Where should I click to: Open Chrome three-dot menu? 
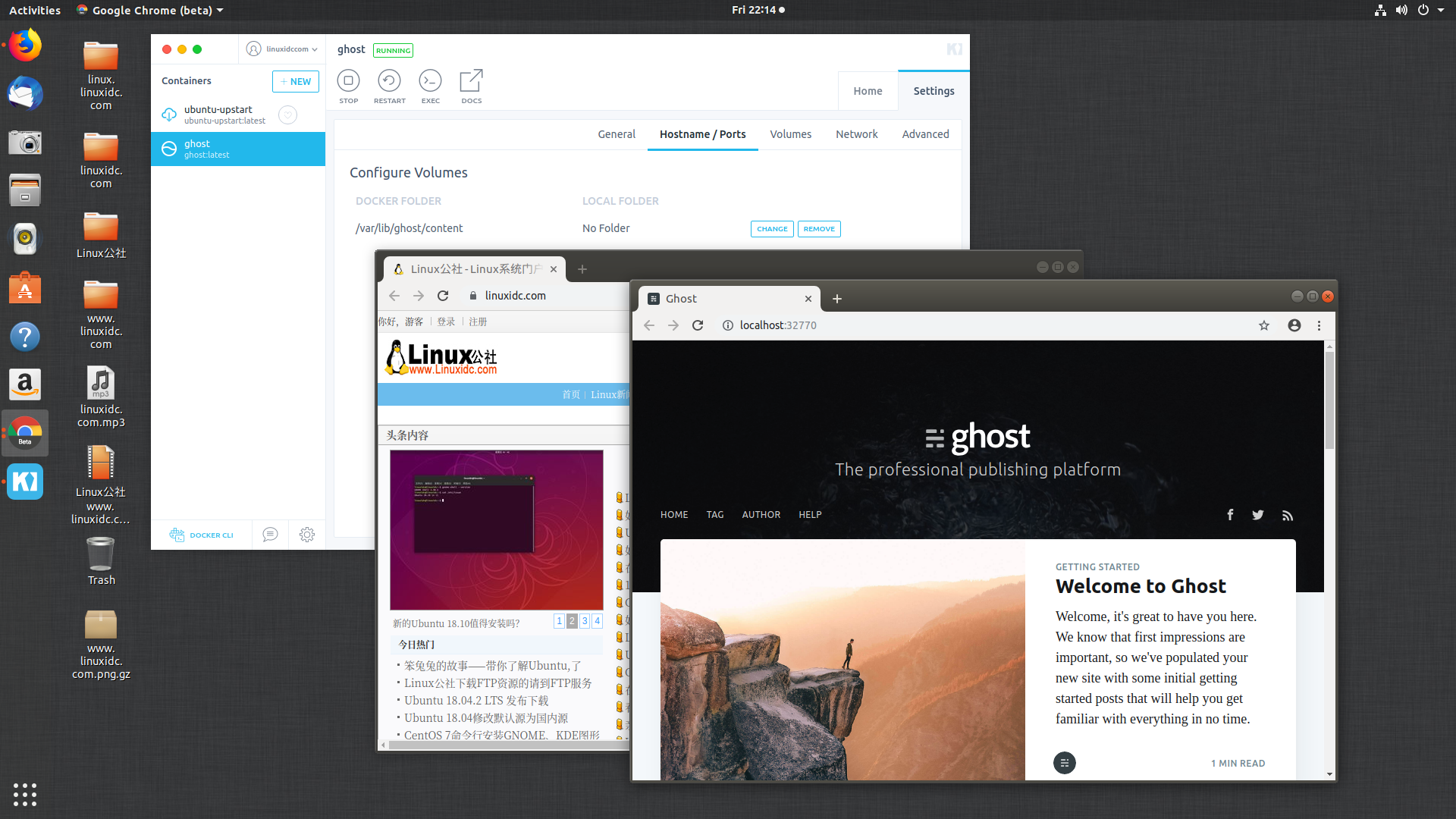1319,325
